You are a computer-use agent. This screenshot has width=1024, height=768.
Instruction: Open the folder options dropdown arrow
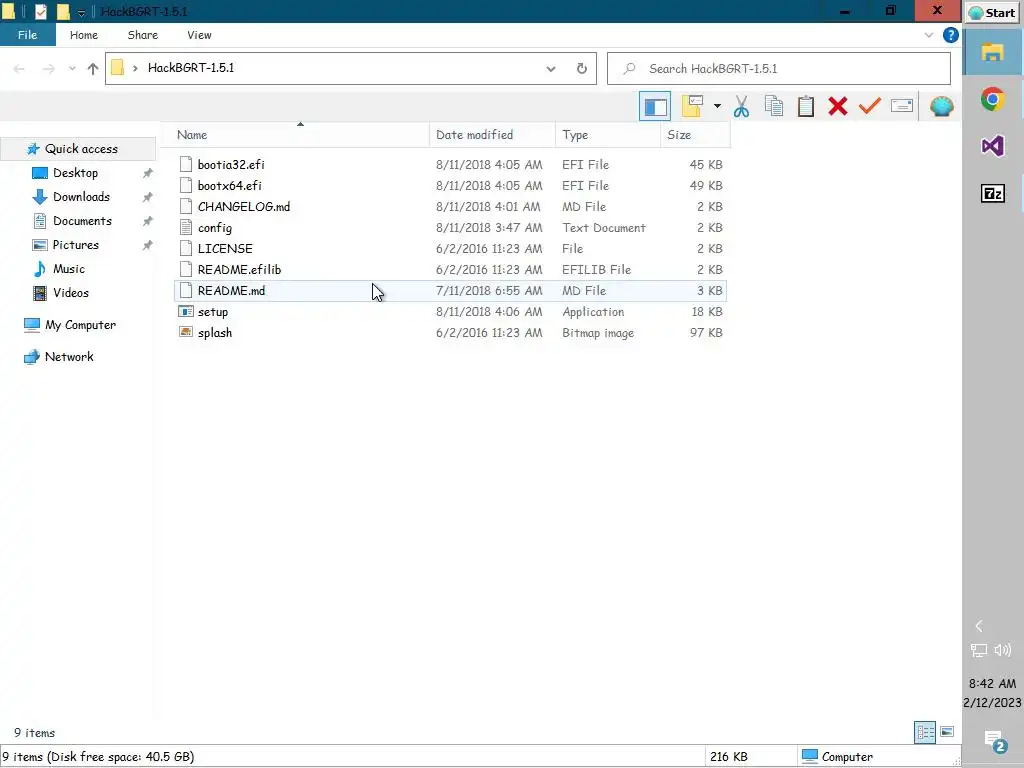[717, 106]
